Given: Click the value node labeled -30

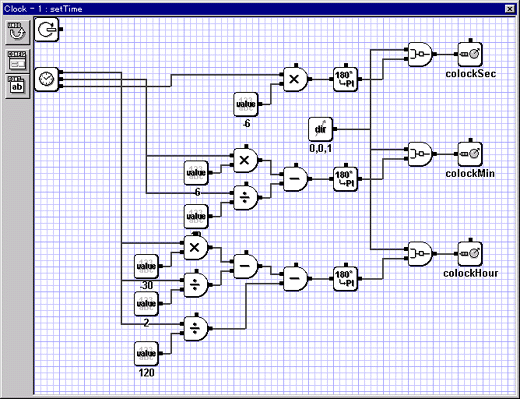Looking at the screenshot, I should point(146,266).
